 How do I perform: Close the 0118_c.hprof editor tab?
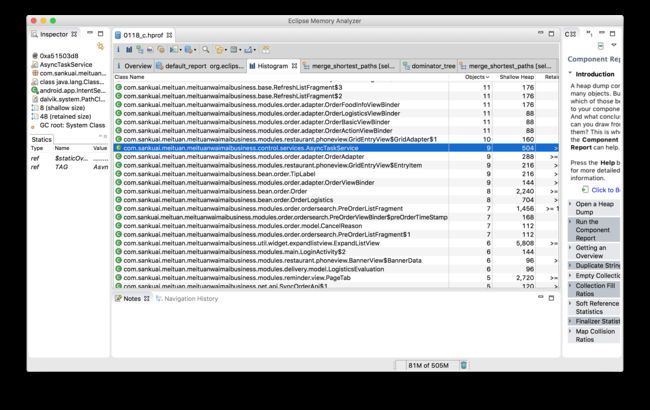point(169,35)
